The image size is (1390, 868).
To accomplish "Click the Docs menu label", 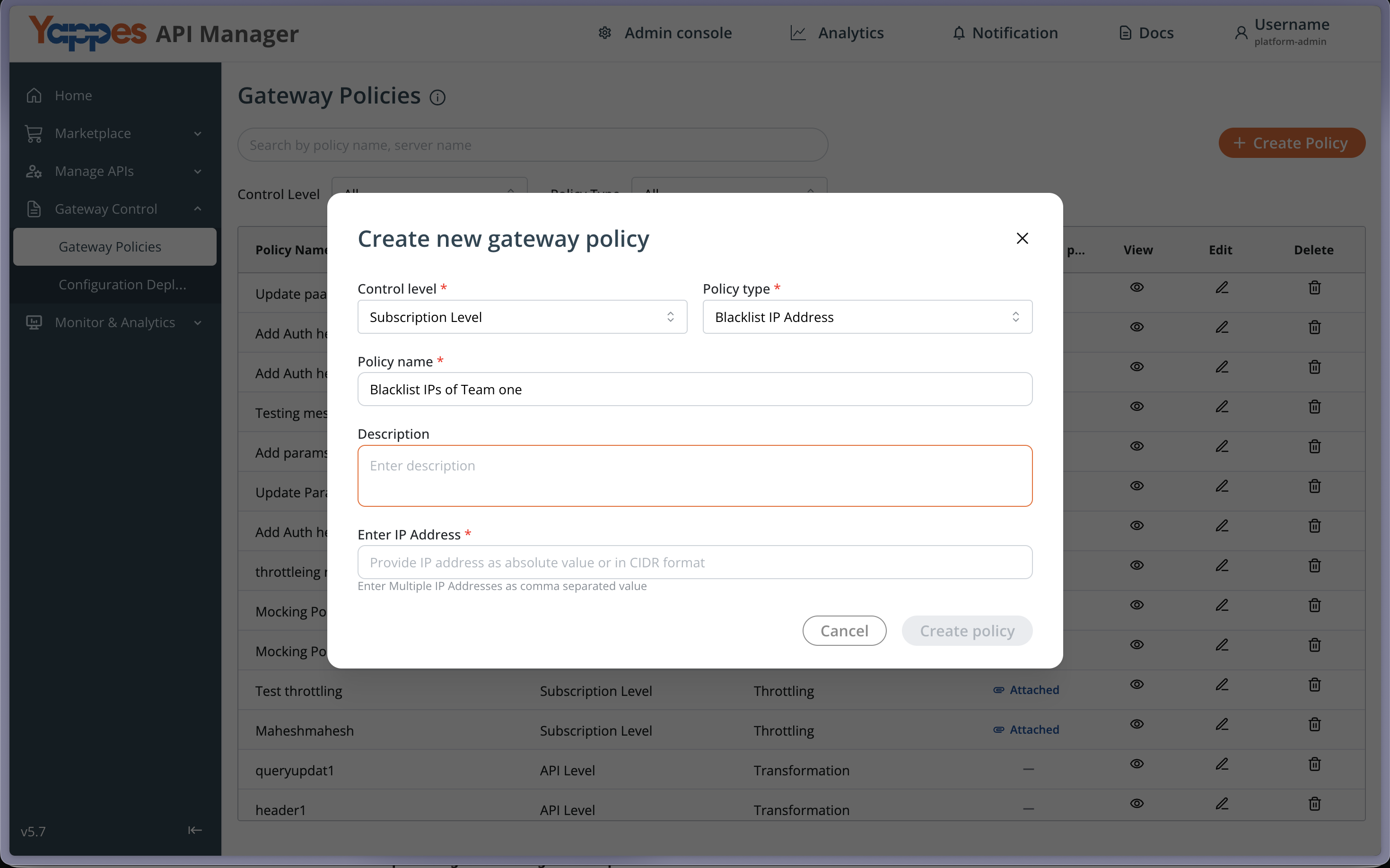I will tap(1156, 33).
